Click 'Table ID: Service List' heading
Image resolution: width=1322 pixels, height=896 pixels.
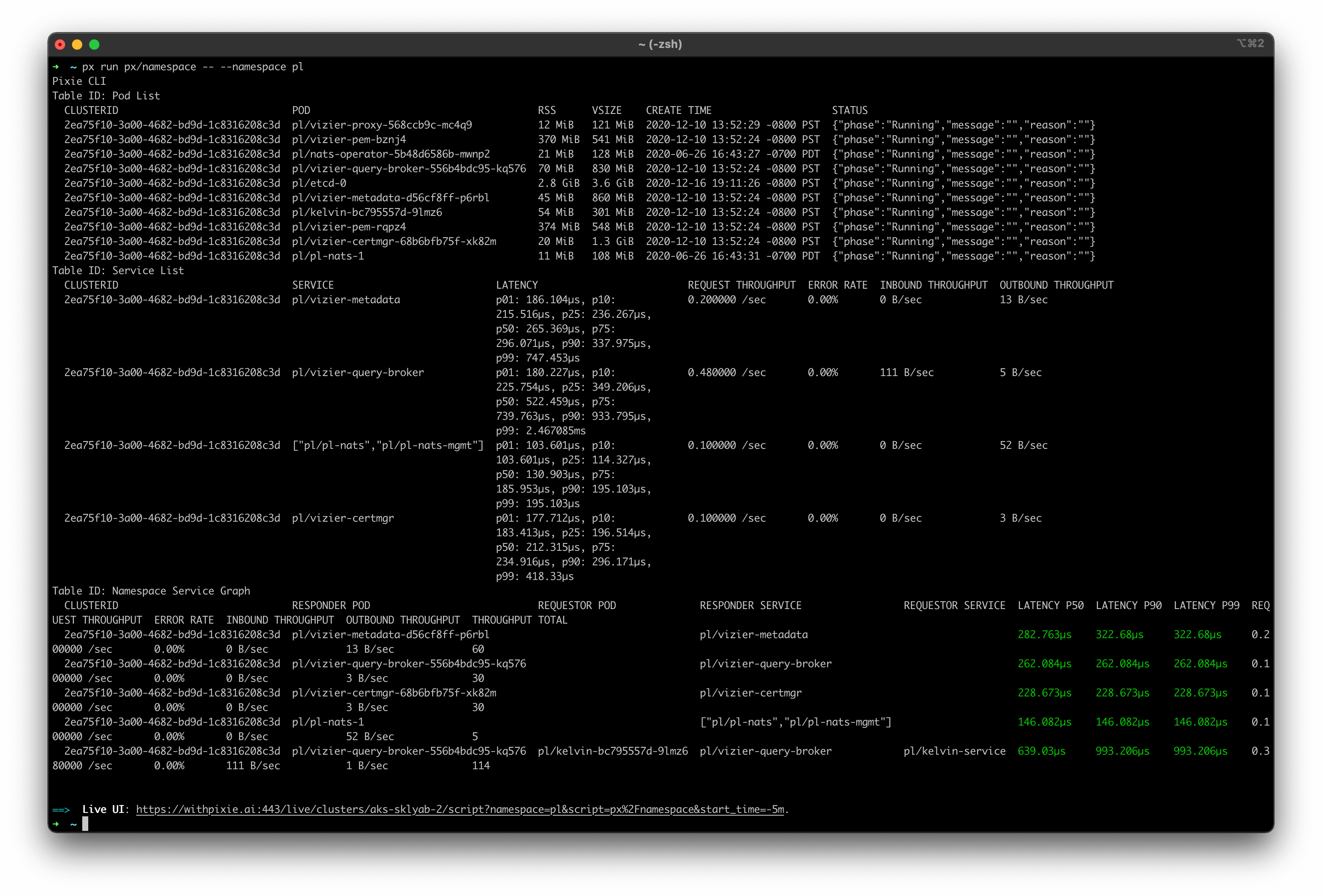118,270
